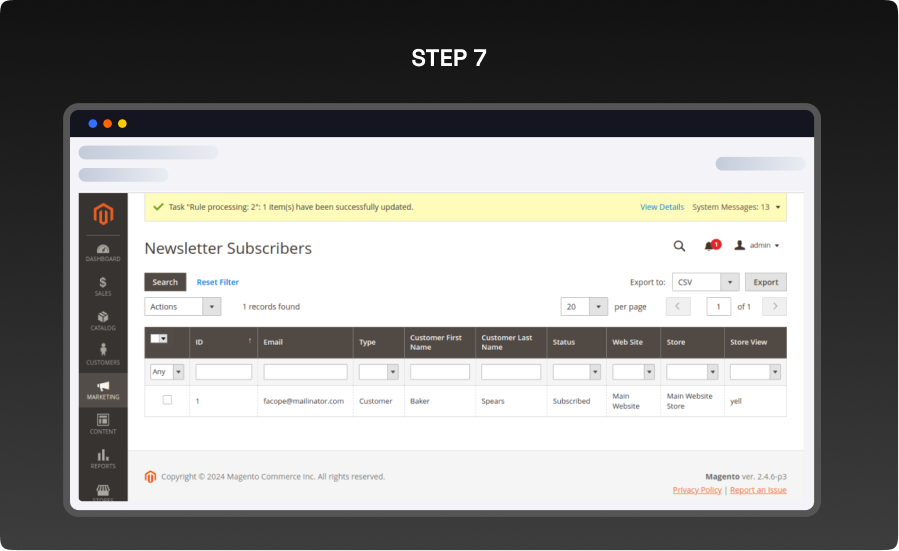Open the Customers sidebar menu
Screen dimensions: 899x551
[103, 355]
